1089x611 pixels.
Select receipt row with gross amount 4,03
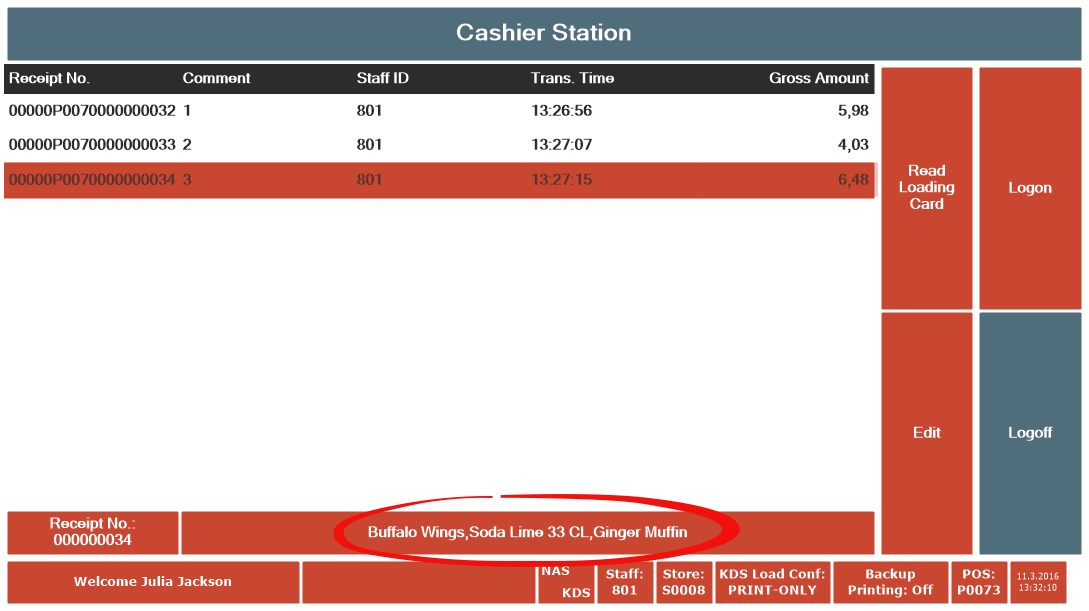[439, 145]
